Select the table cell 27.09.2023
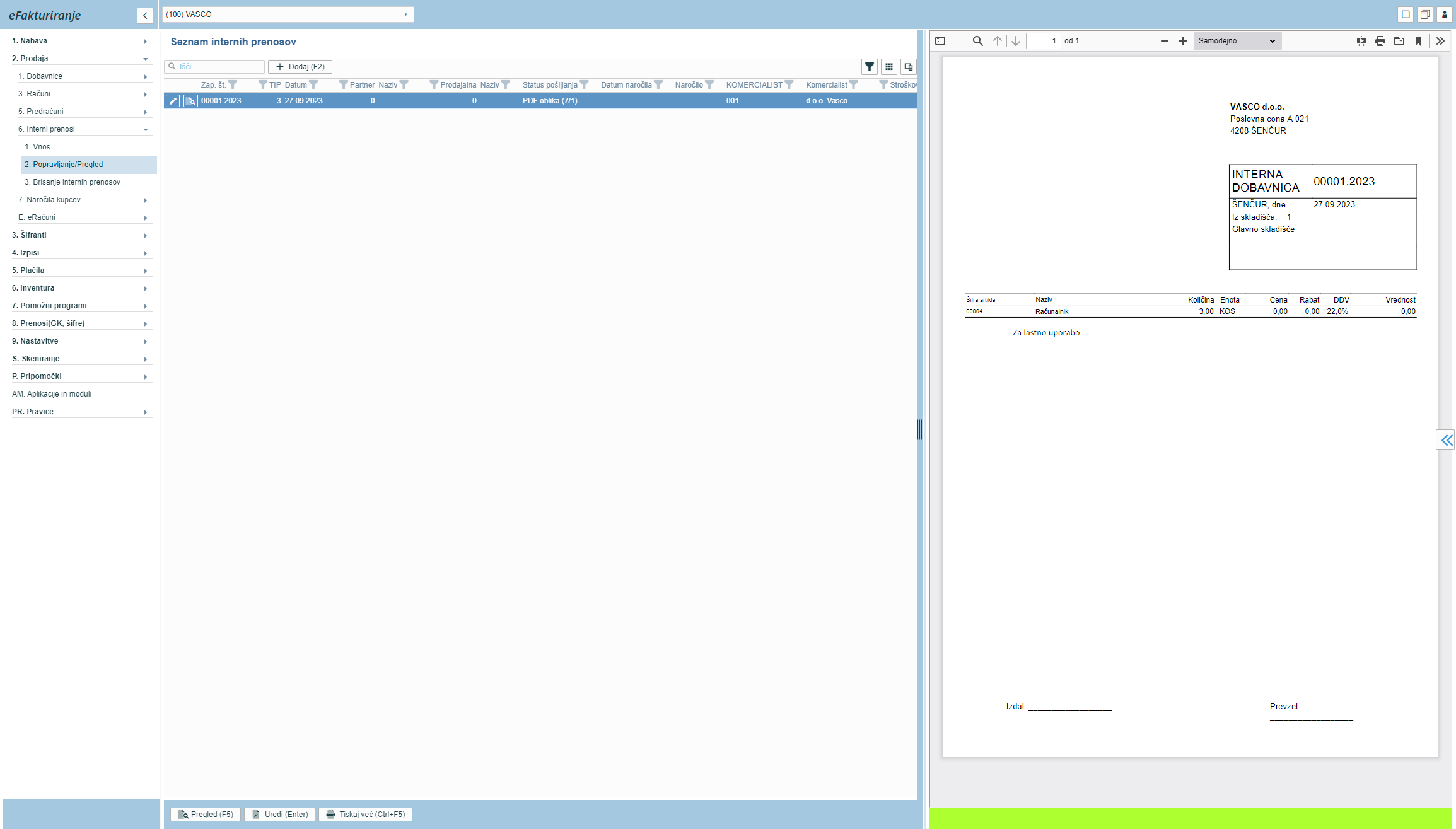 (303, 101)
